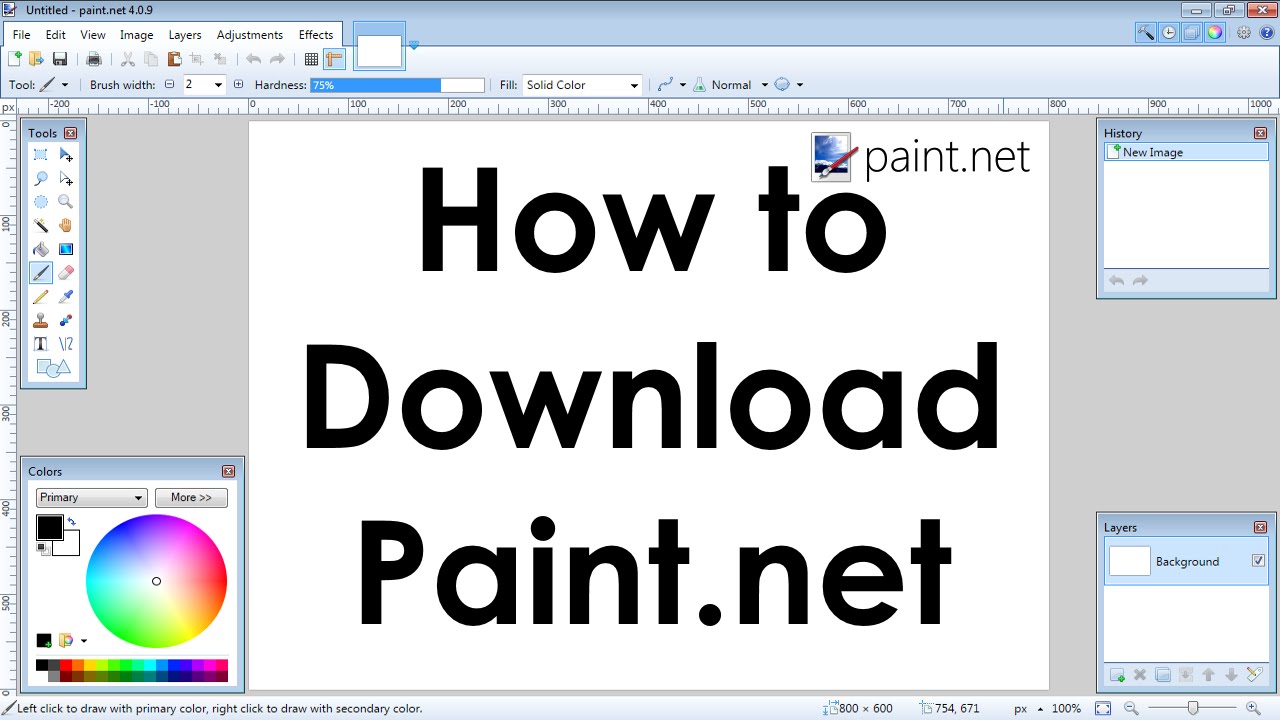Open layer properties in Layers panel
Viewport: 1280px width, 720px height.
1254,675
